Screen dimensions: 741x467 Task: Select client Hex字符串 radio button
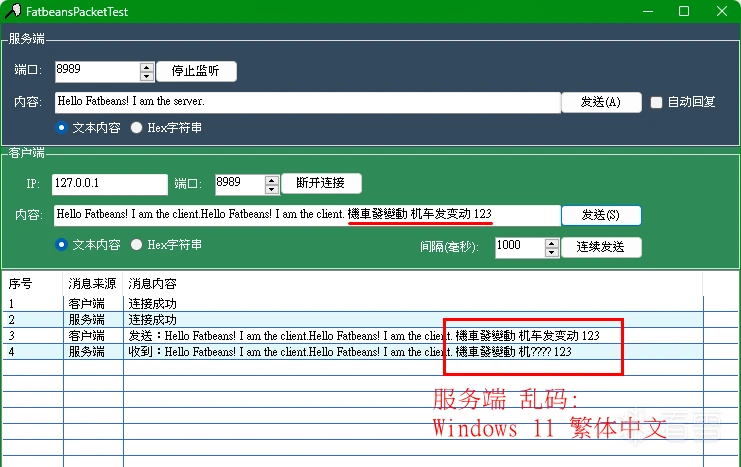(136, 244)
